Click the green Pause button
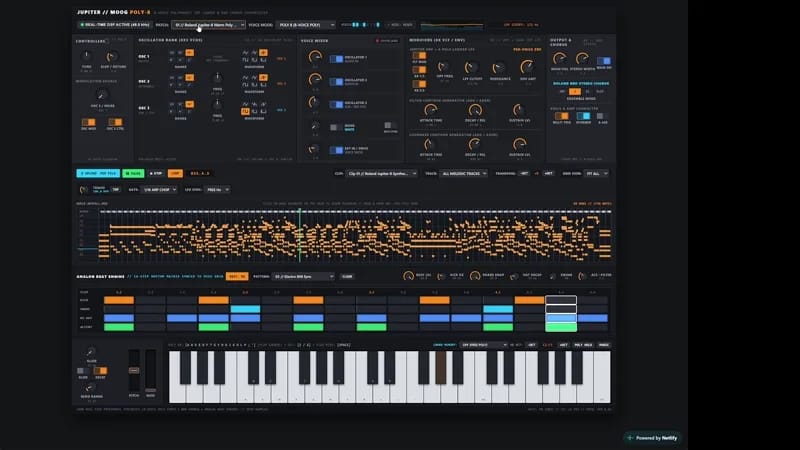The height and width of the screenshot is (450, 800). click(133, 173)
